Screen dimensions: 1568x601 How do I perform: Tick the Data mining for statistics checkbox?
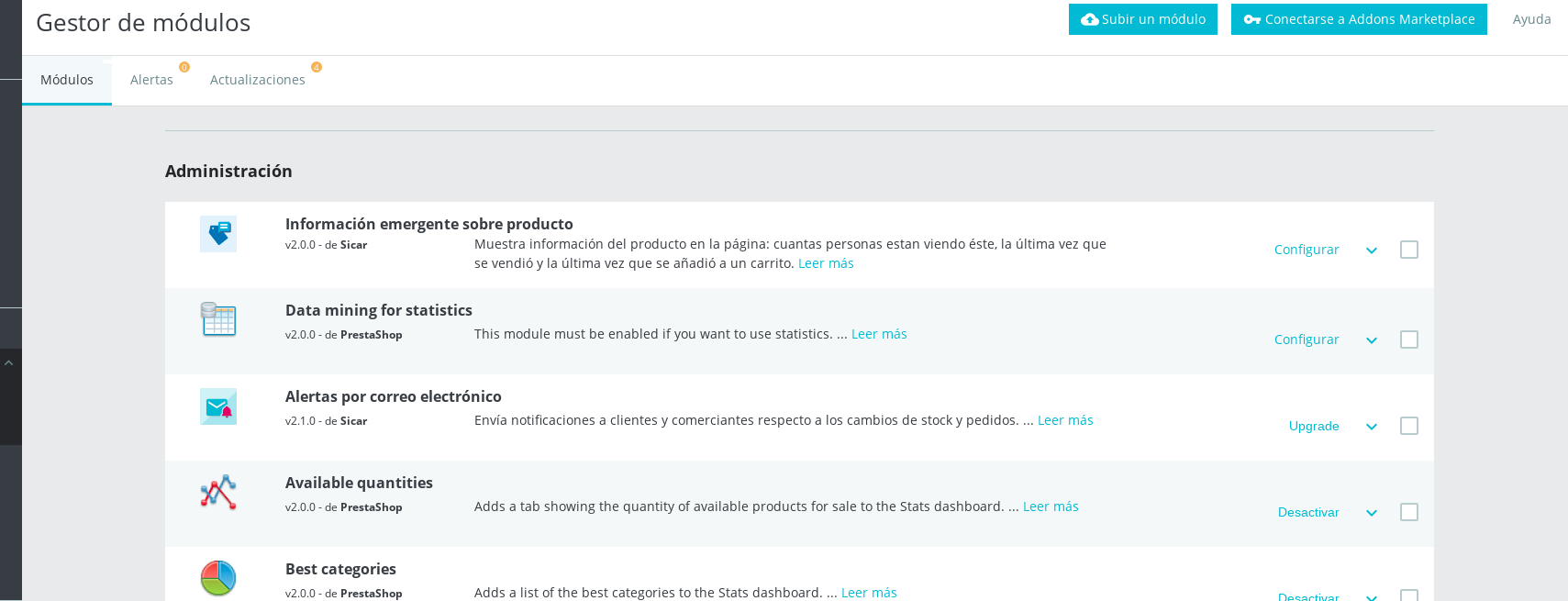tap(1409, 339)
